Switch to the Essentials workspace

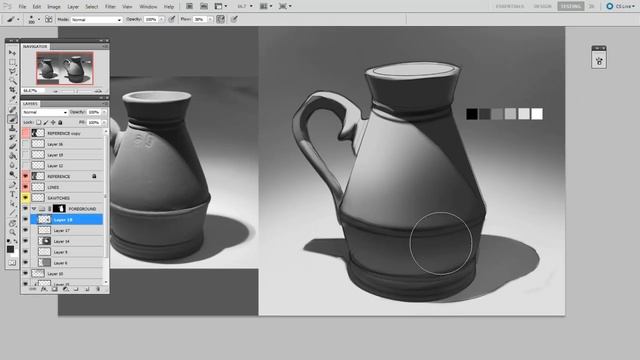(x=510, y=6)
